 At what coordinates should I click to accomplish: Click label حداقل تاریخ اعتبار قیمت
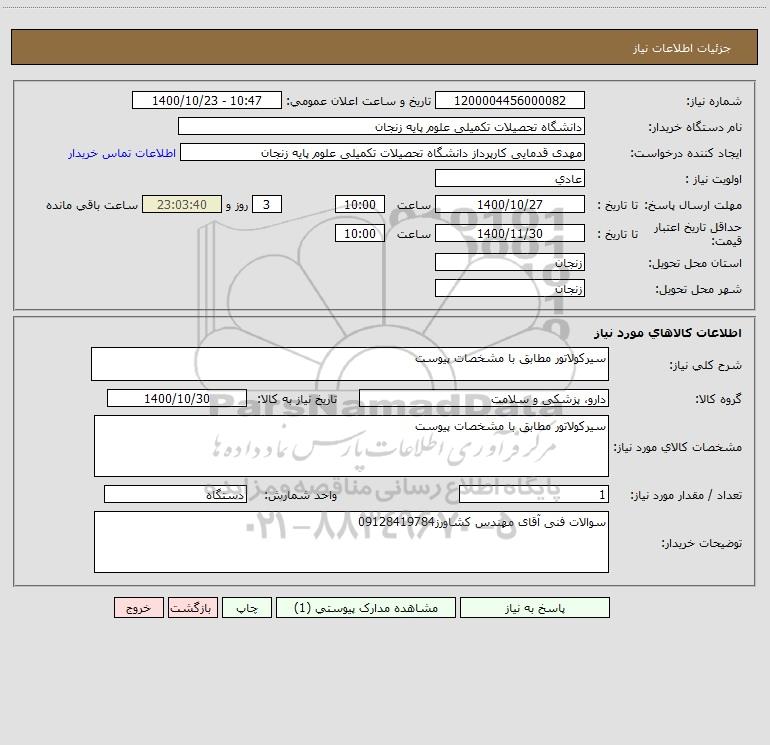pyautogui.click(x=698, y=234)
